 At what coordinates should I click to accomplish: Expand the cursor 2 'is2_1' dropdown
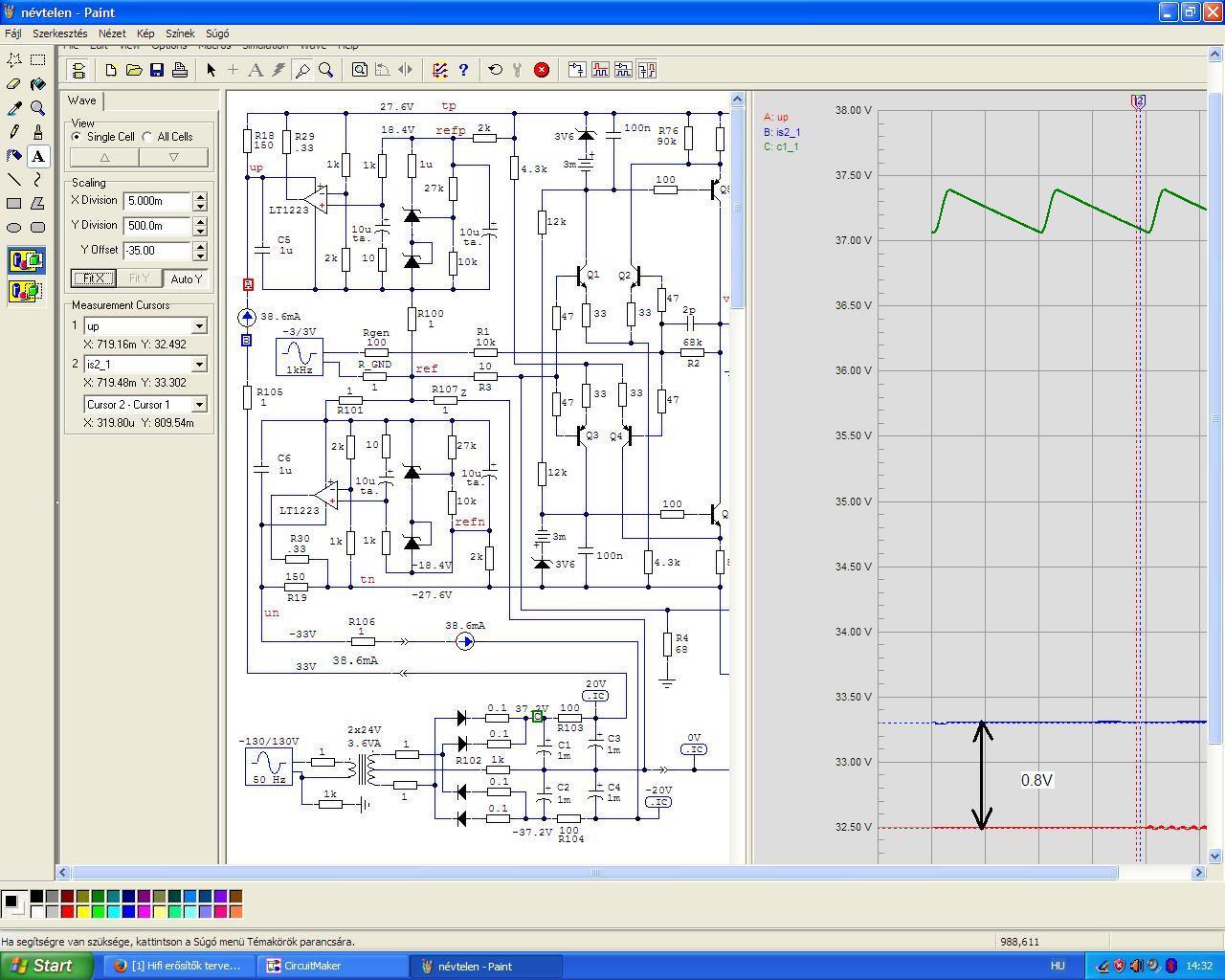(x=199, y=365)
